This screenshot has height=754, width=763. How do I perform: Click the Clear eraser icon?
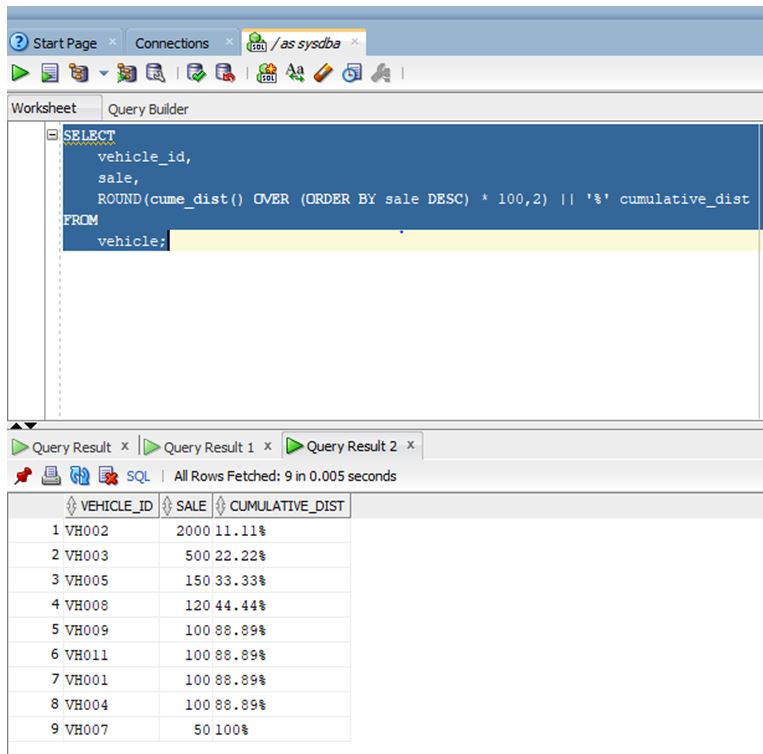(324, 73)
